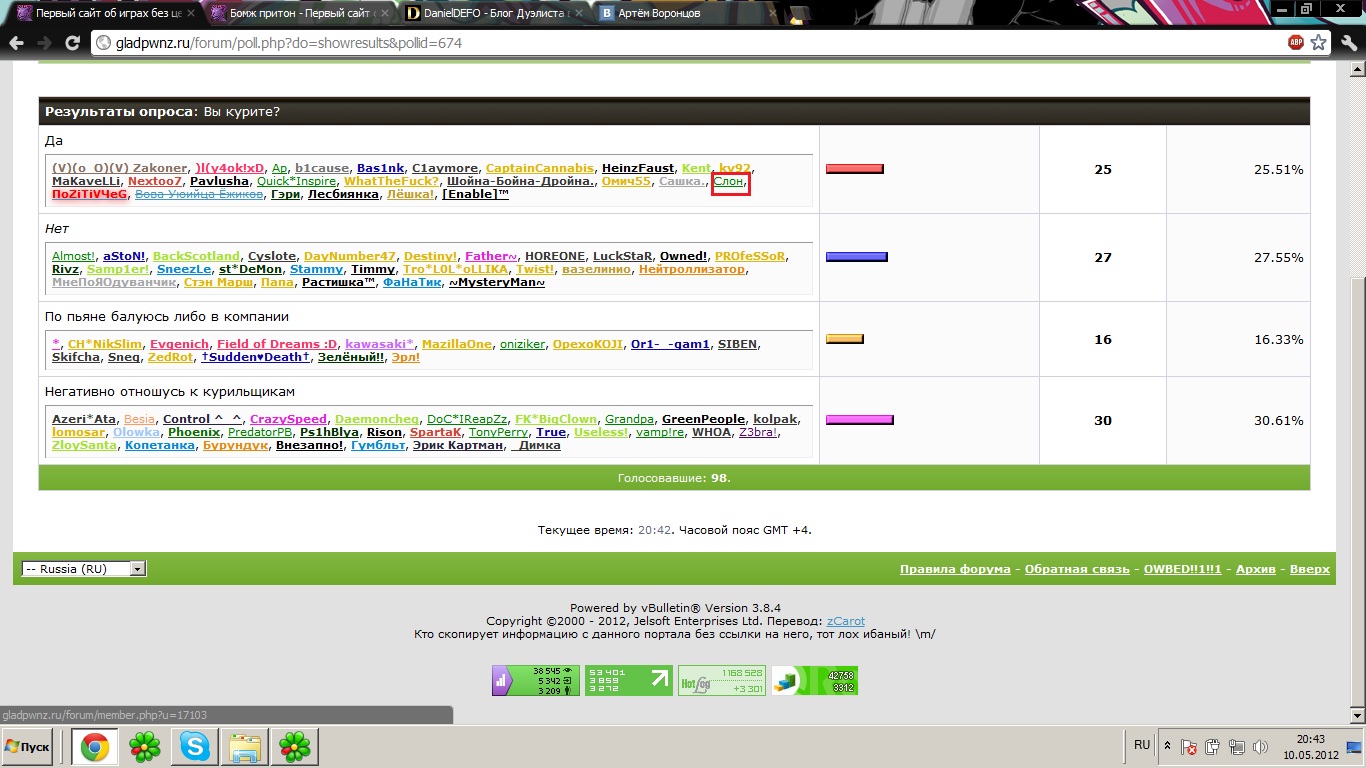Screen dimensions: 1366x768
Task: Switch to the Артём Воронцов tab
Action: pyautogui.click(x=660, y=13)
